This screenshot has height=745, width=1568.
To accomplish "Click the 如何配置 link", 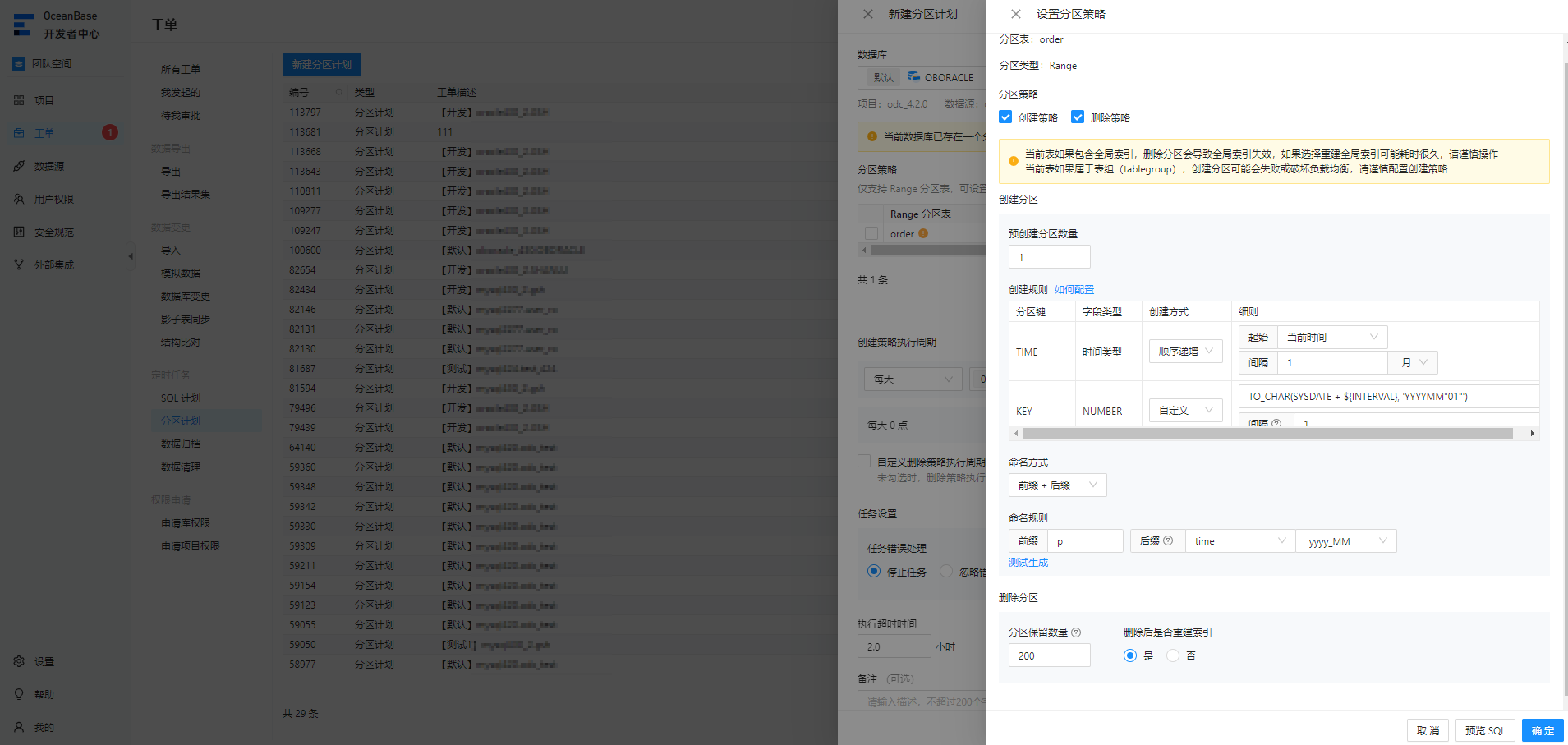I will (x=1074, y=289).
